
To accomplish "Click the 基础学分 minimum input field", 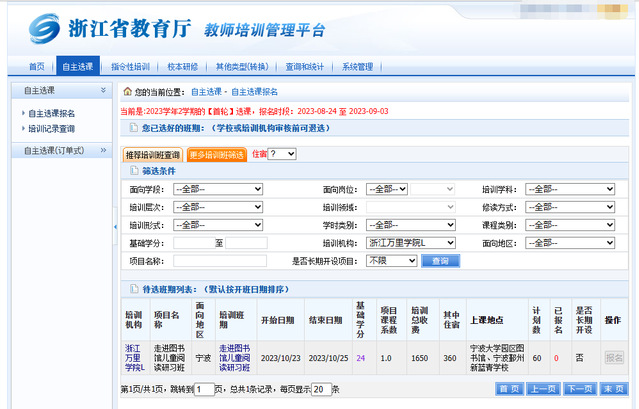I will (194, 243).
